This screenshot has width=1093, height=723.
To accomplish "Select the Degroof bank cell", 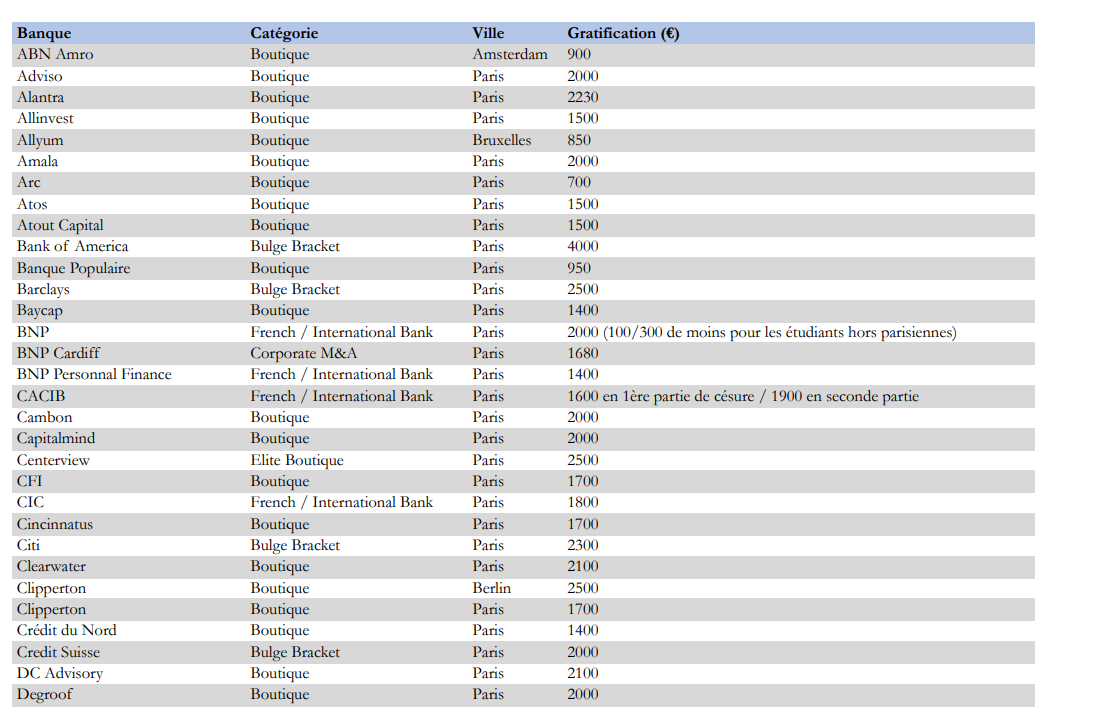I will pos(45,694).
